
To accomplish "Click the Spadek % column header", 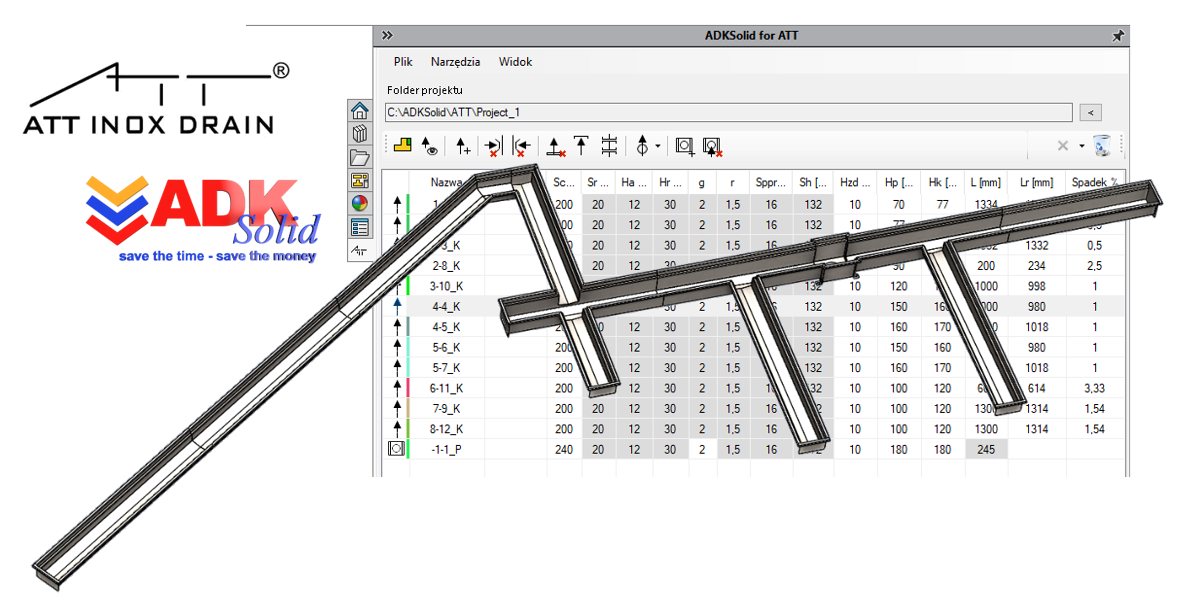I will (x=1094, y=182).
